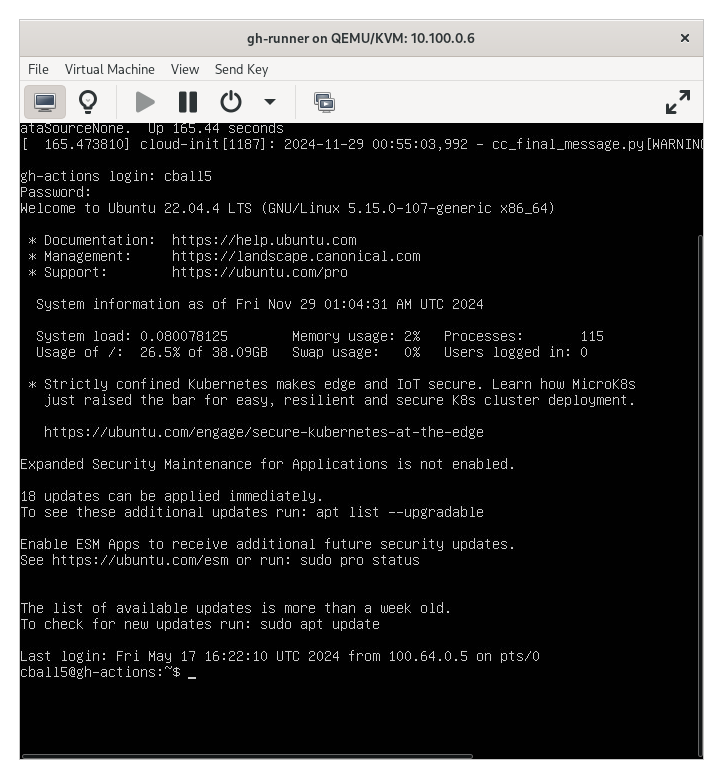Click the window title gh-runner on QEMU/KVM
723x779 pixels.
(361, 38)
